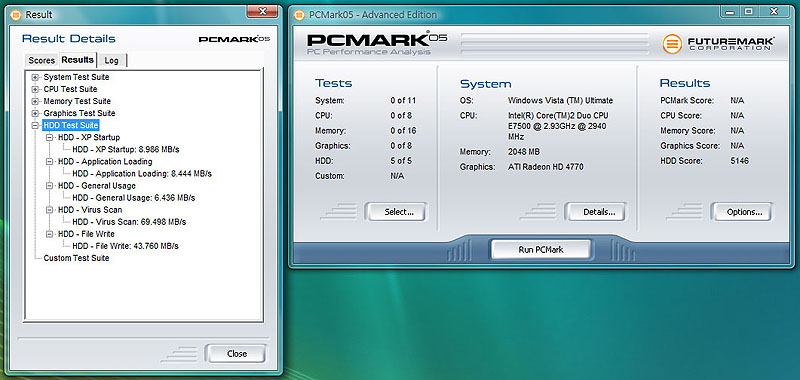The image size is (800, 380).
Task: Collapse the HDD - General Usage node
Action: 49,186
